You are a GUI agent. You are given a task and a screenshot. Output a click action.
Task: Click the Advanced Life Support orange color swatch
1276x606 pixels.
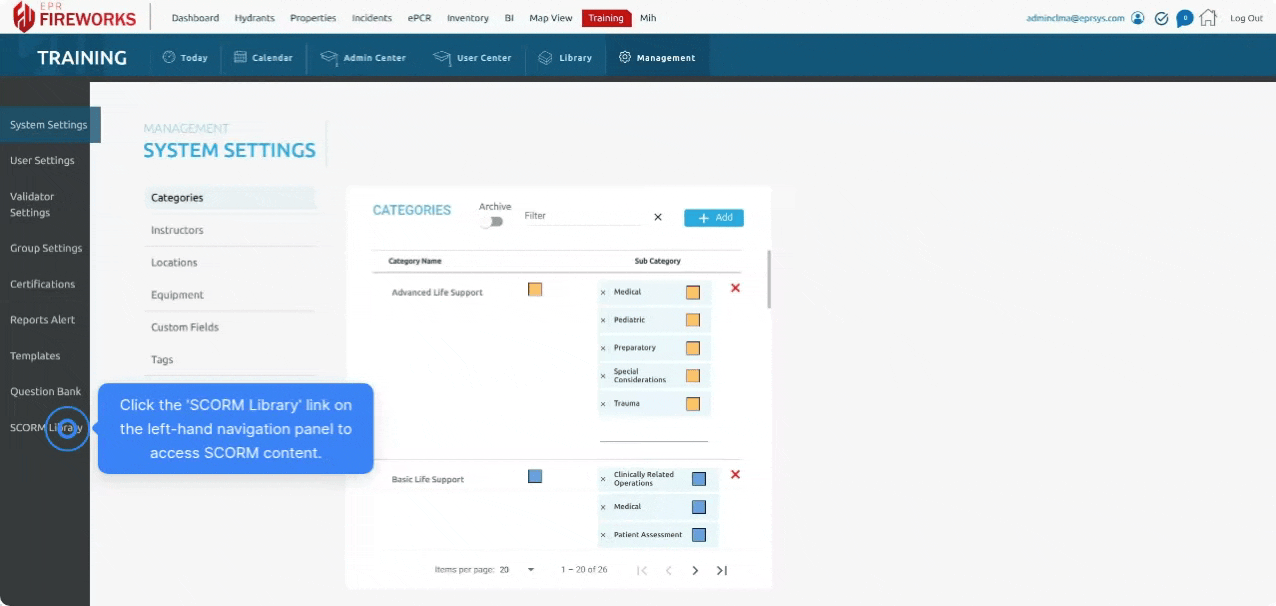535,289
